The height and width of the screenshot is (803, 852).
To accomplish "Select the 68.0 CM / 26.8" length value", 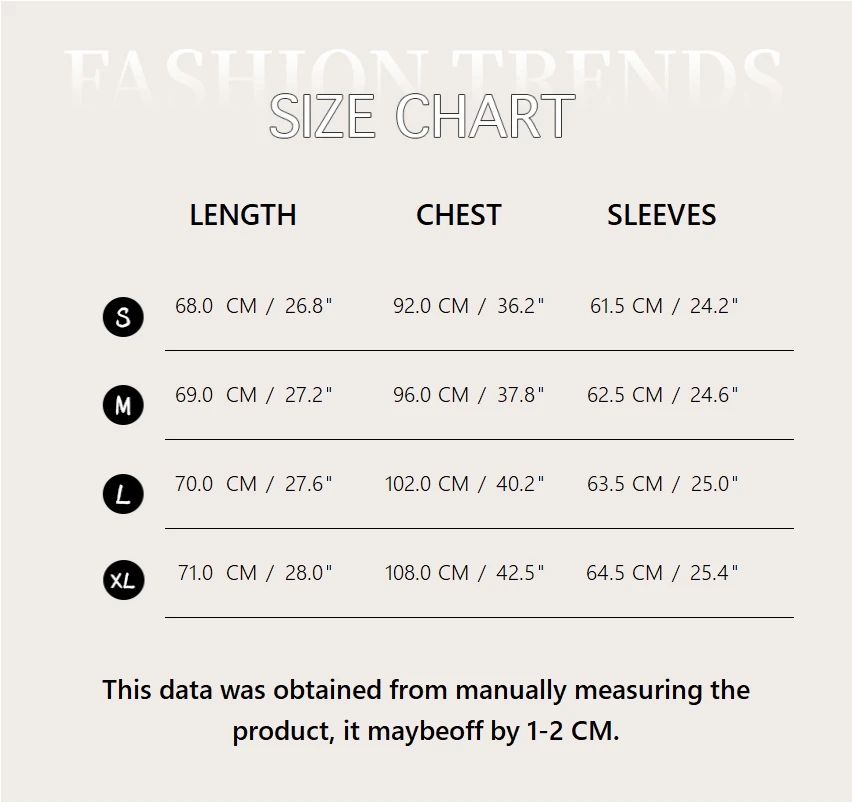I will click(254, 306).
